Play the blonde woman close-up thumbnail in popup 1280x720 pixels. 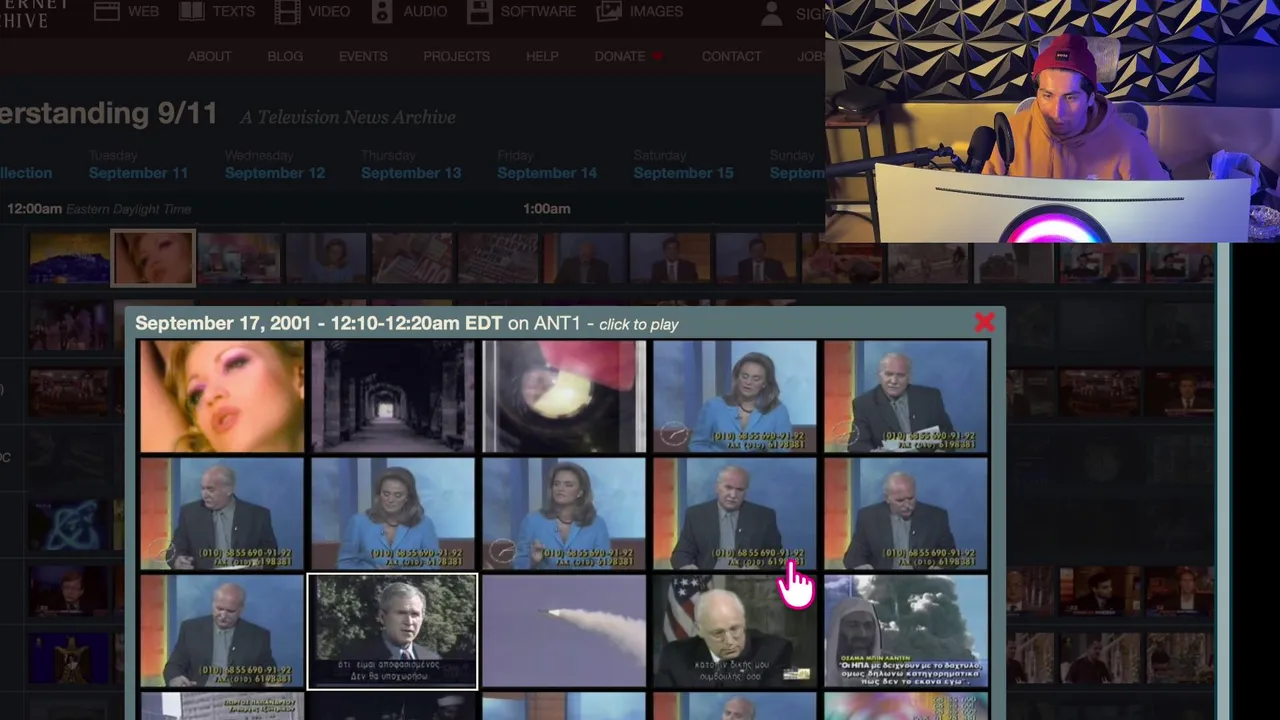(x=222, y=396)
